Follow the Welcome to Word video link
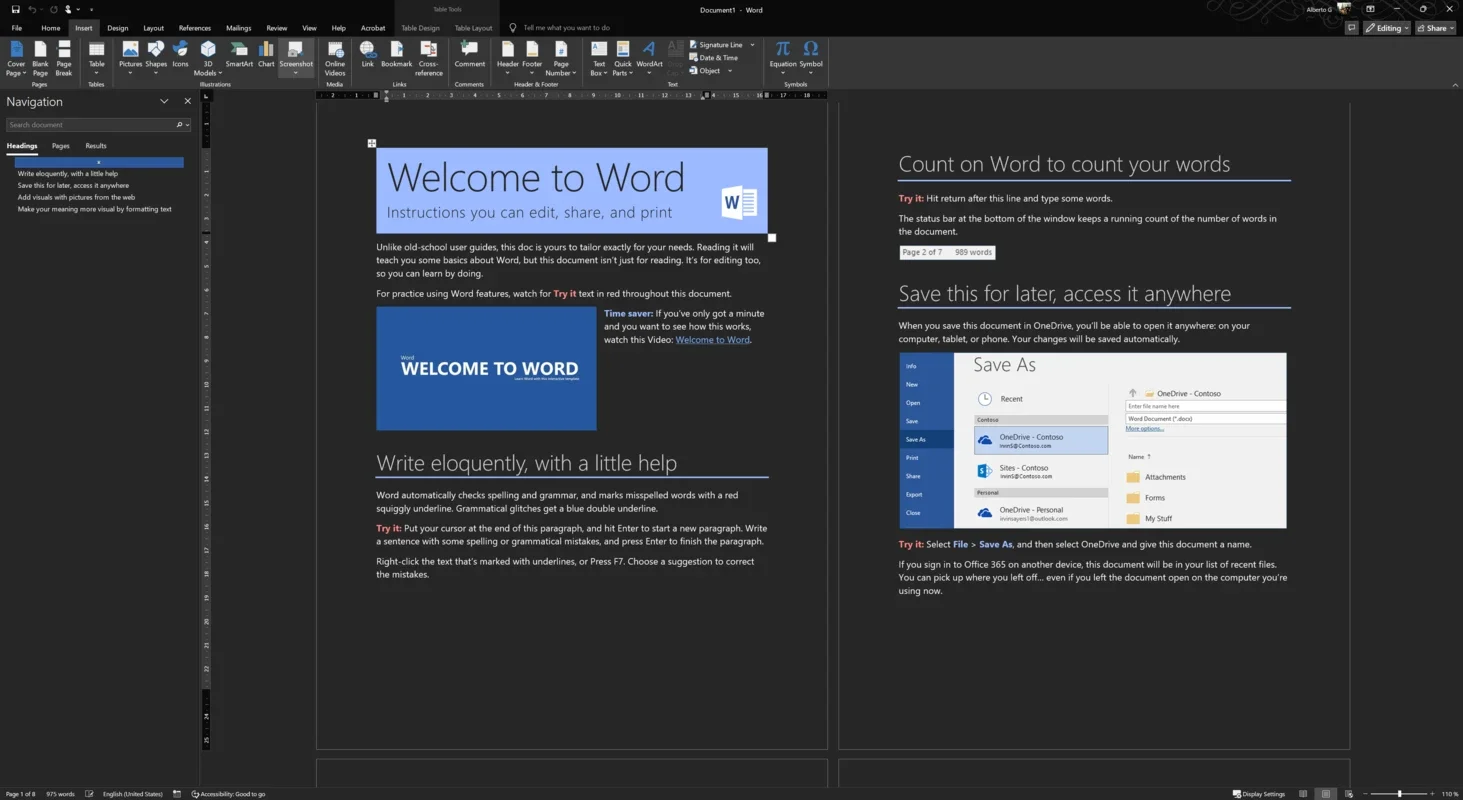 coord(712,340)
